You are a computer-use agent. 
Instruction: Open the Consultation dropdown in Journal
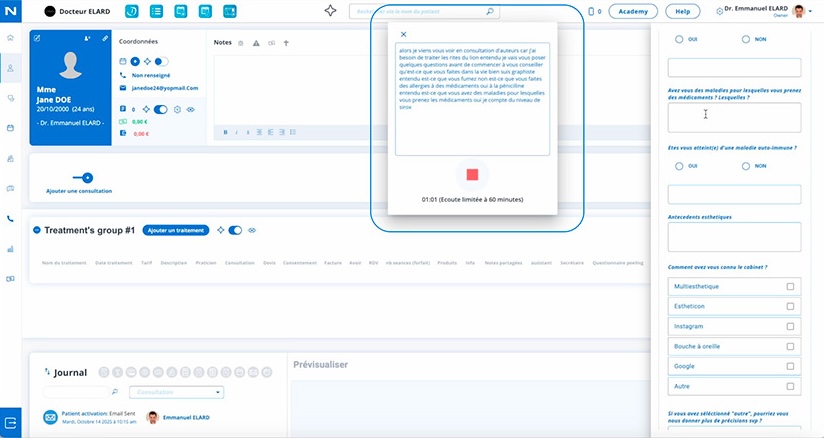point(178,393)
